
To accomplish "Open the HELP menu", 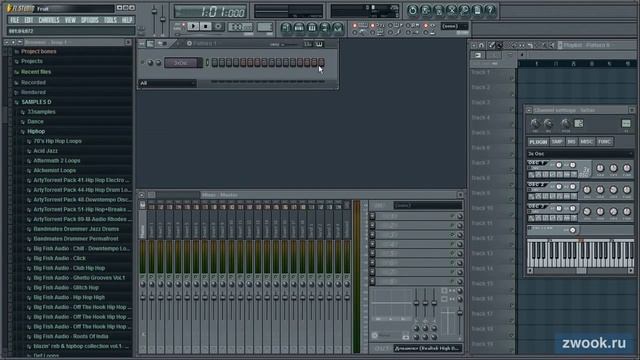I will (x=127, y=20).
